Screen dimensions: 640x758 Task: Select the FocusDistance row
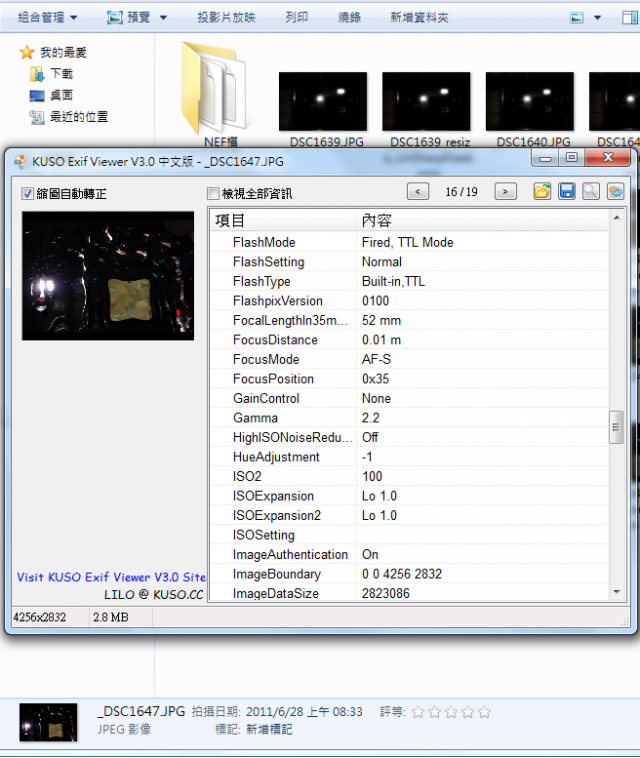409,340
